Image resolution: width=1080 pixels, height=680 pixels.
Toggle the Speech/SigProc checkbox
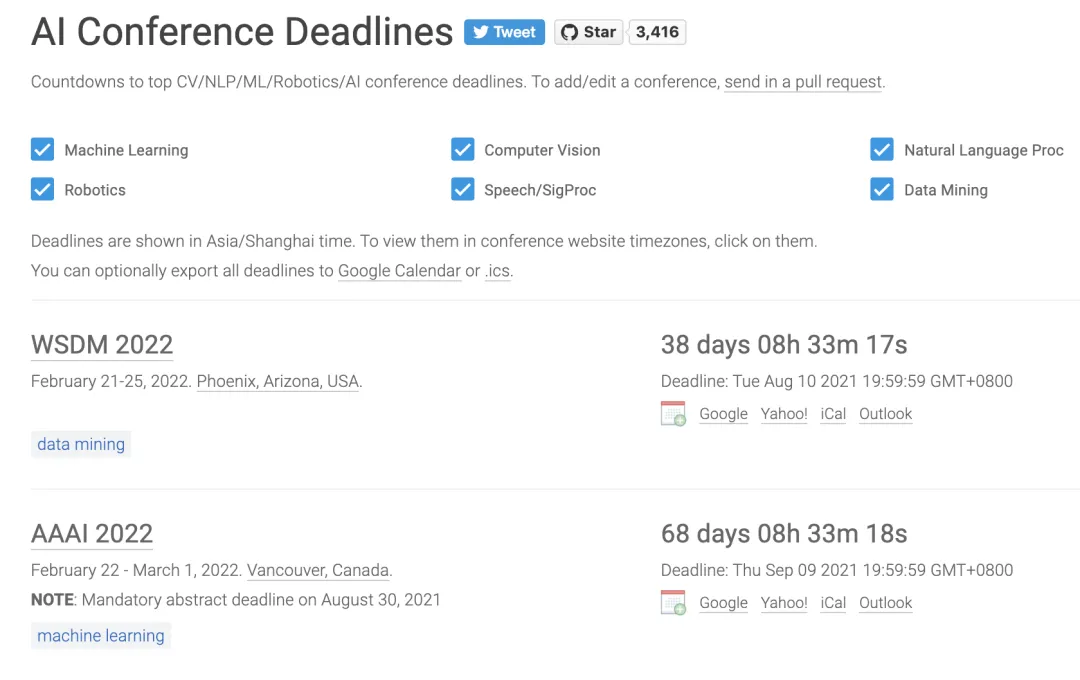[x=462, y=190]
